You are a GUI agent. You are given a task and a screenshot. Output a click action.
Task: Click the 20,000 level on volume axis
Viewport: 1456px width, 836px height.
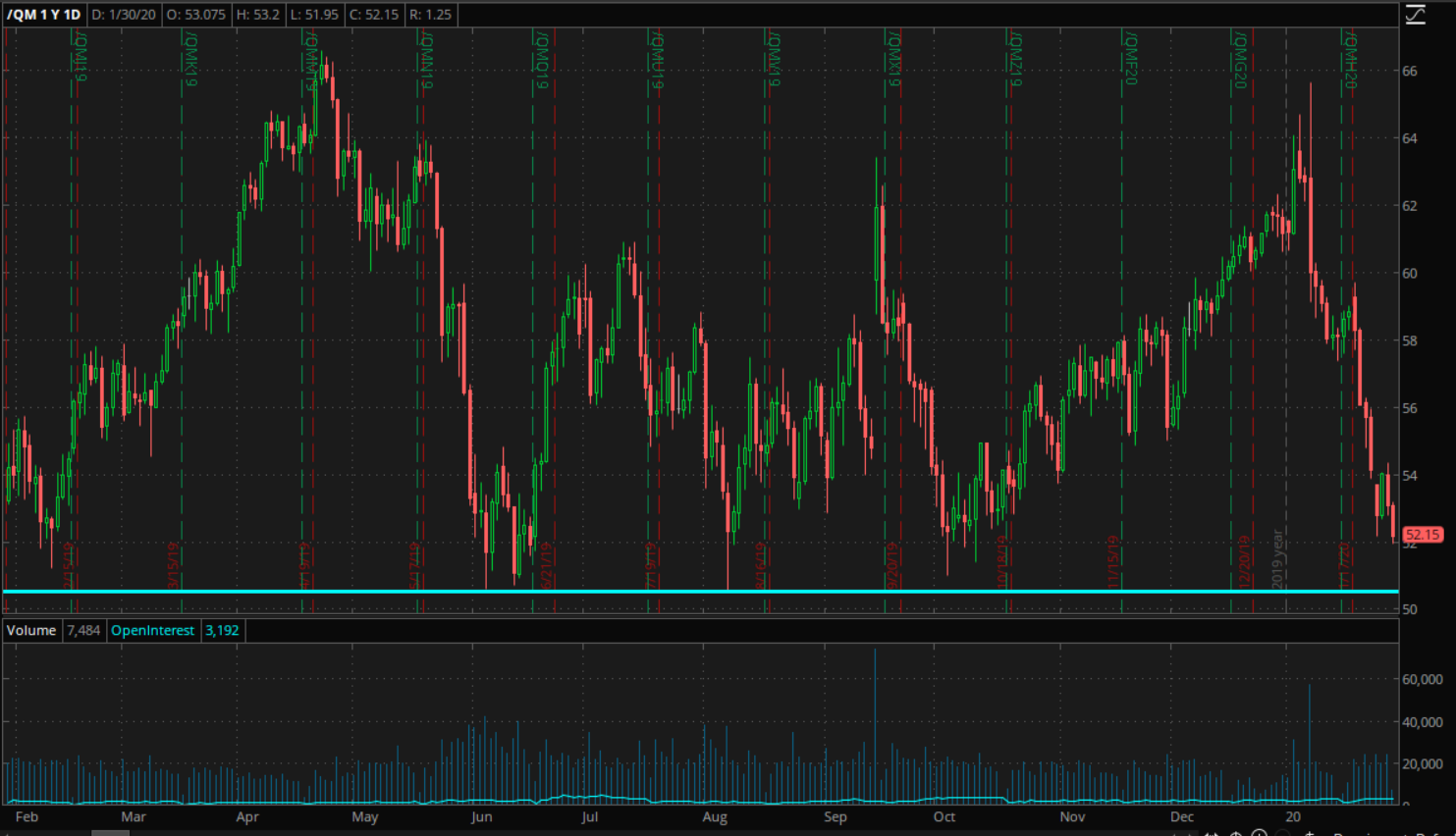[1422, 763]
